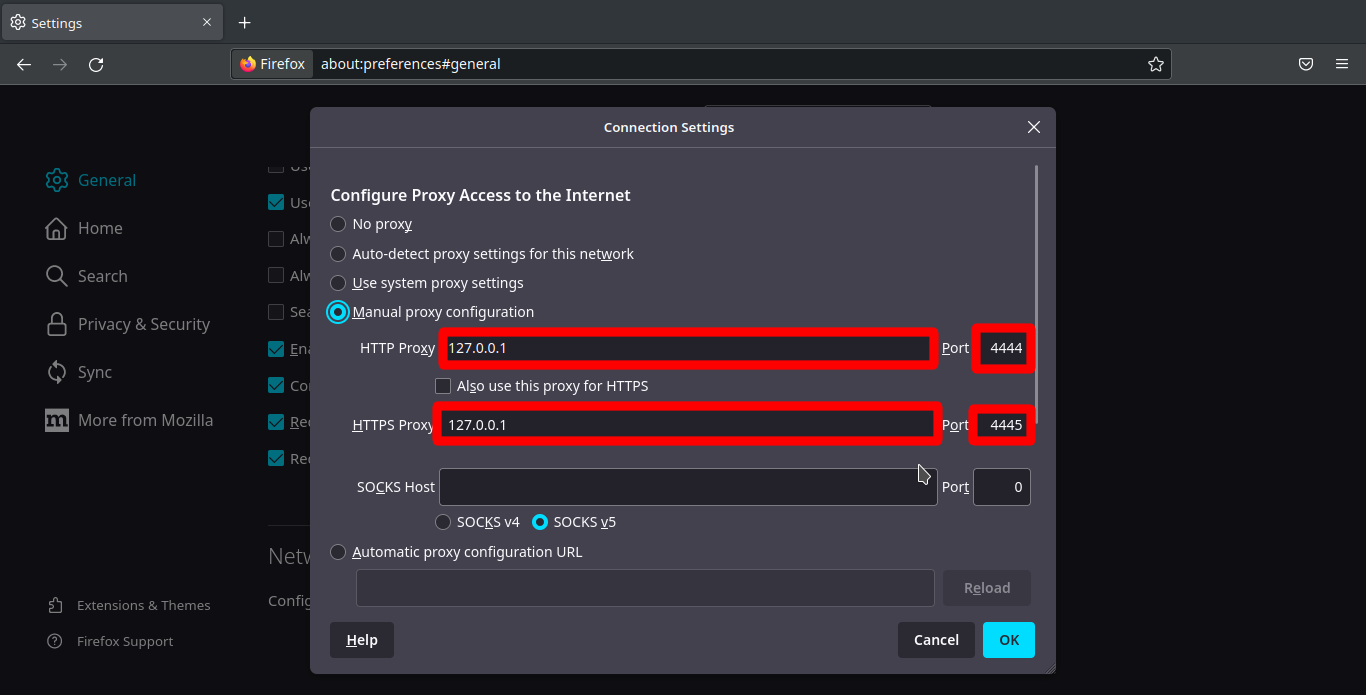
Task: Click the SOCKS Host input field
Action: pos(688,487)
